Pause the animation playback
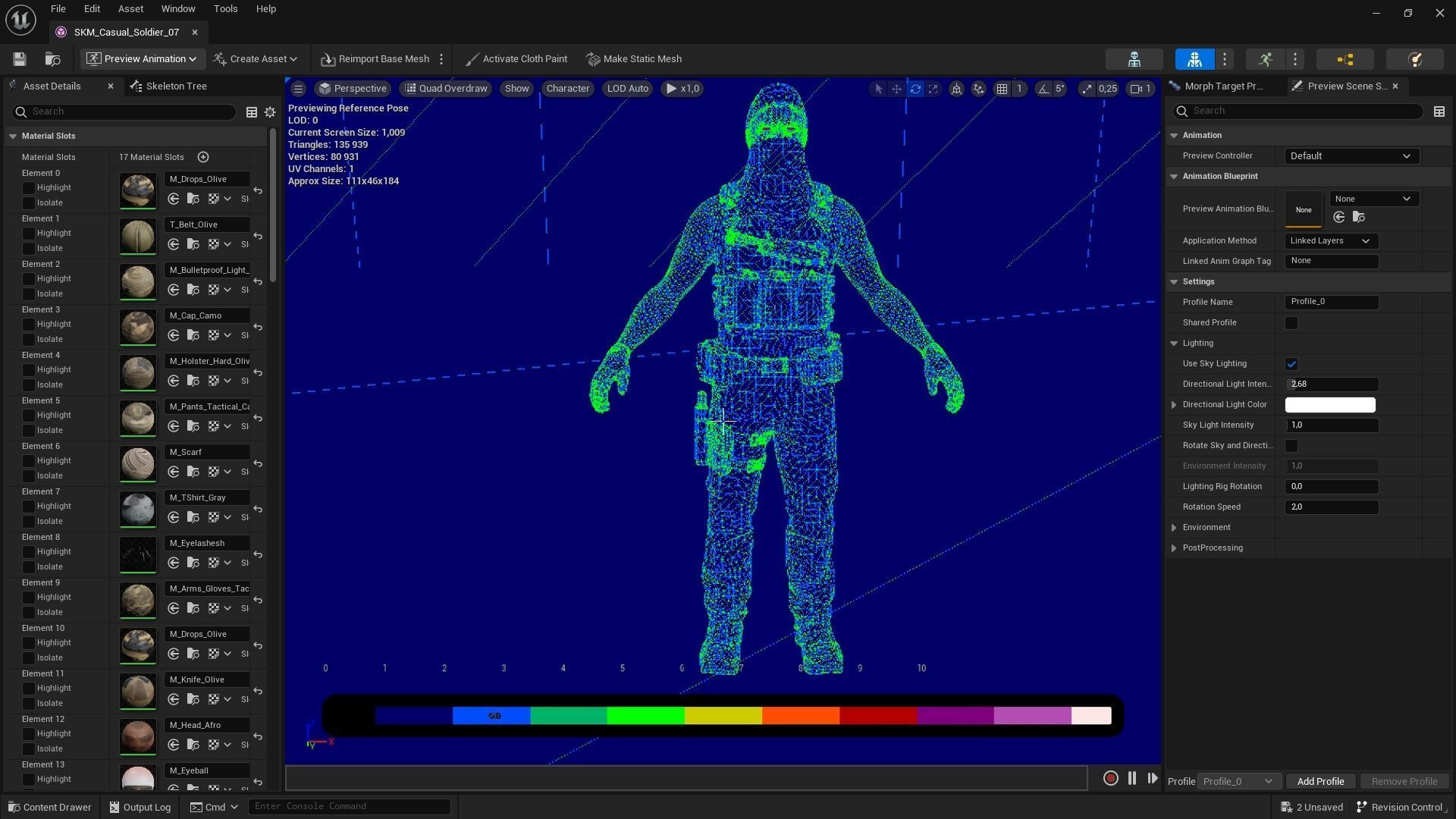Screen dimensions: 1456x819 point(1131,778)
